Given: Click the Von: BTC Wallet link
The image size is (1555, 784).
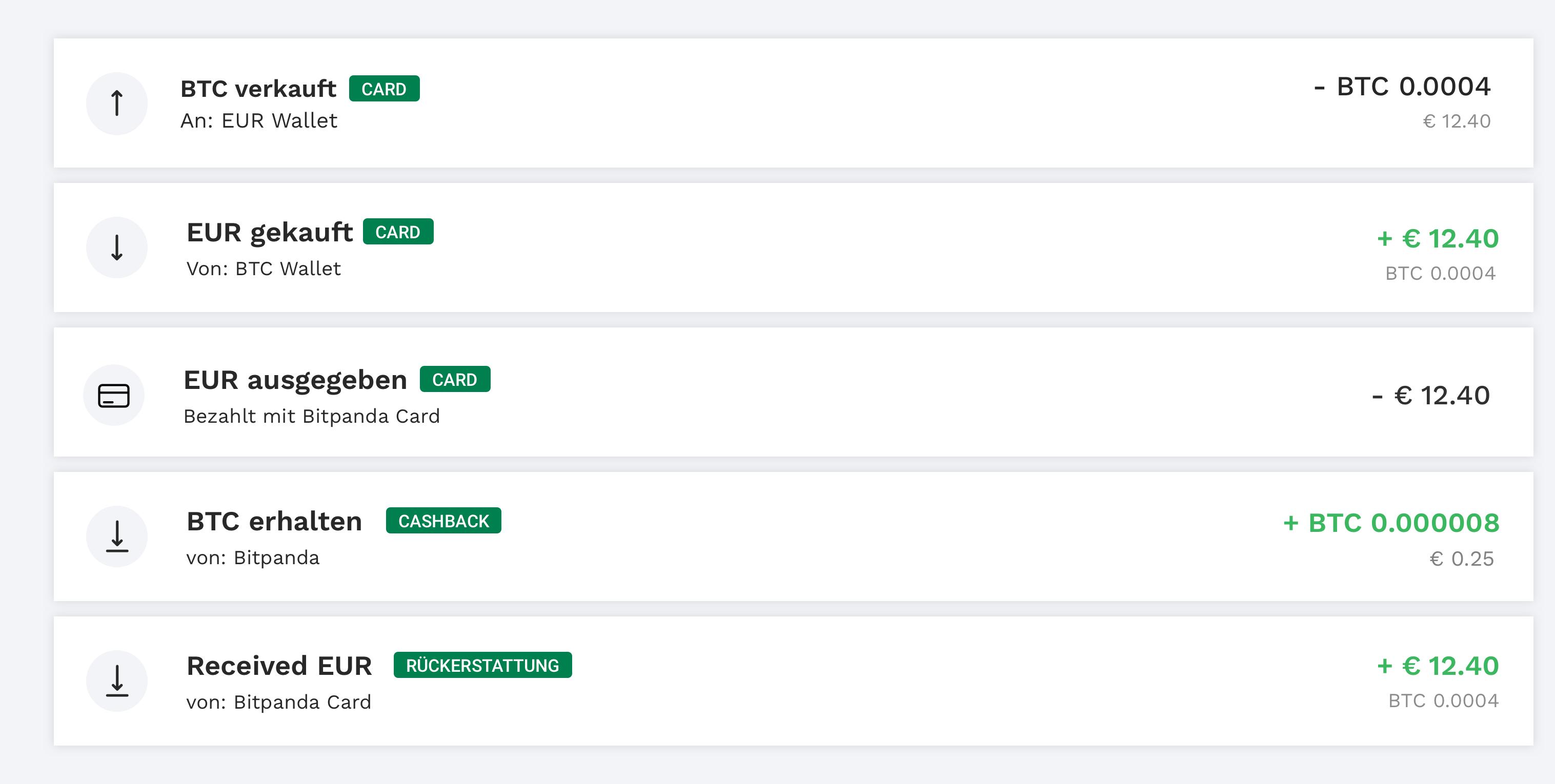Looking at the screenshot, I should [x=262, y=269].
